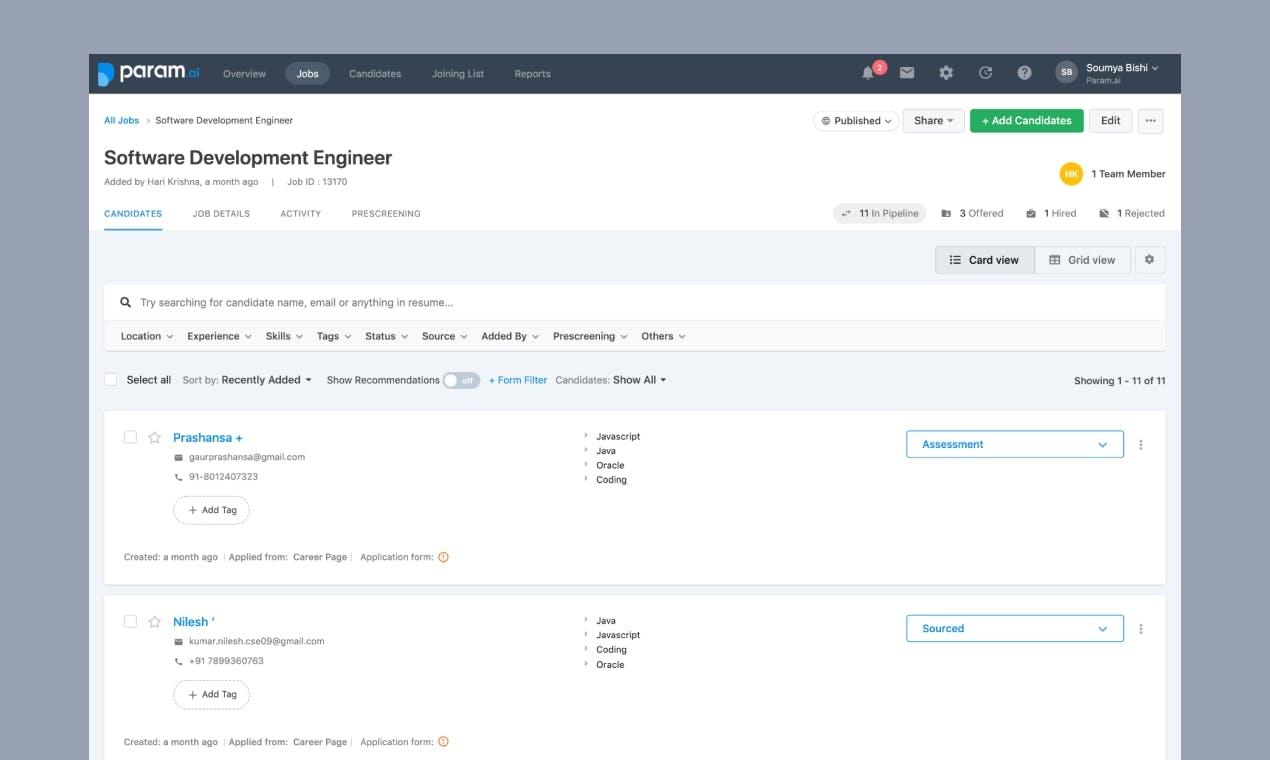The image size is (1270, 760).
Task: Click the Rejected icon
Action: click(x=1104, y=213)
